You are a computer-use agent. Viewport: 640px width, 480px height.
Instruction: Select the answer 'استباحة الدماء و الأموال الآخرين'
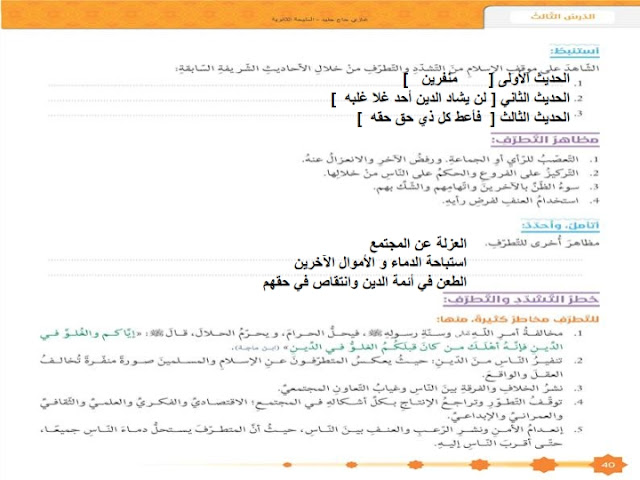[380, 262]
